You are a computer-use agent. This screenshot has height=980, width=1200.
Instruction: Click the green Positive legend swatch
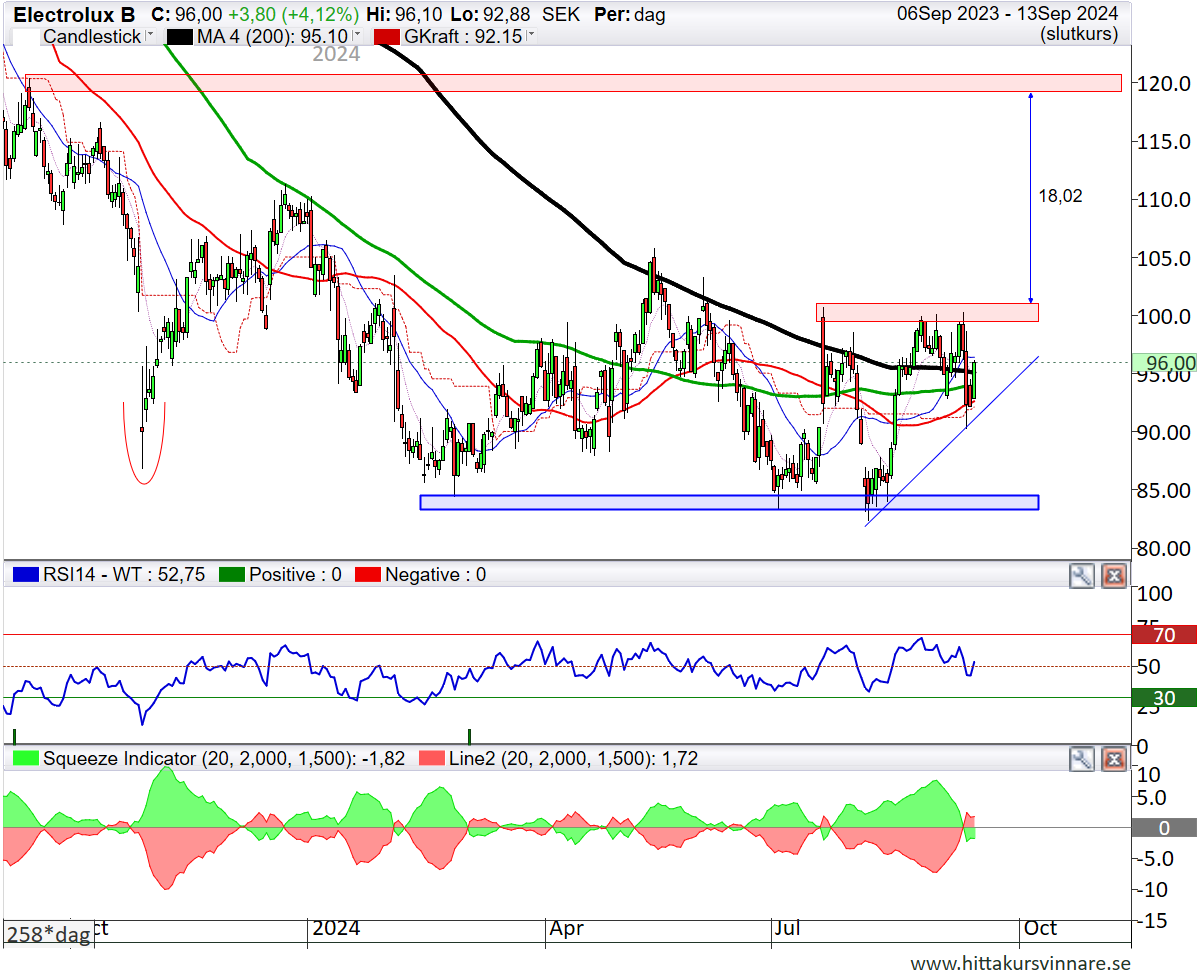[232, 575]
